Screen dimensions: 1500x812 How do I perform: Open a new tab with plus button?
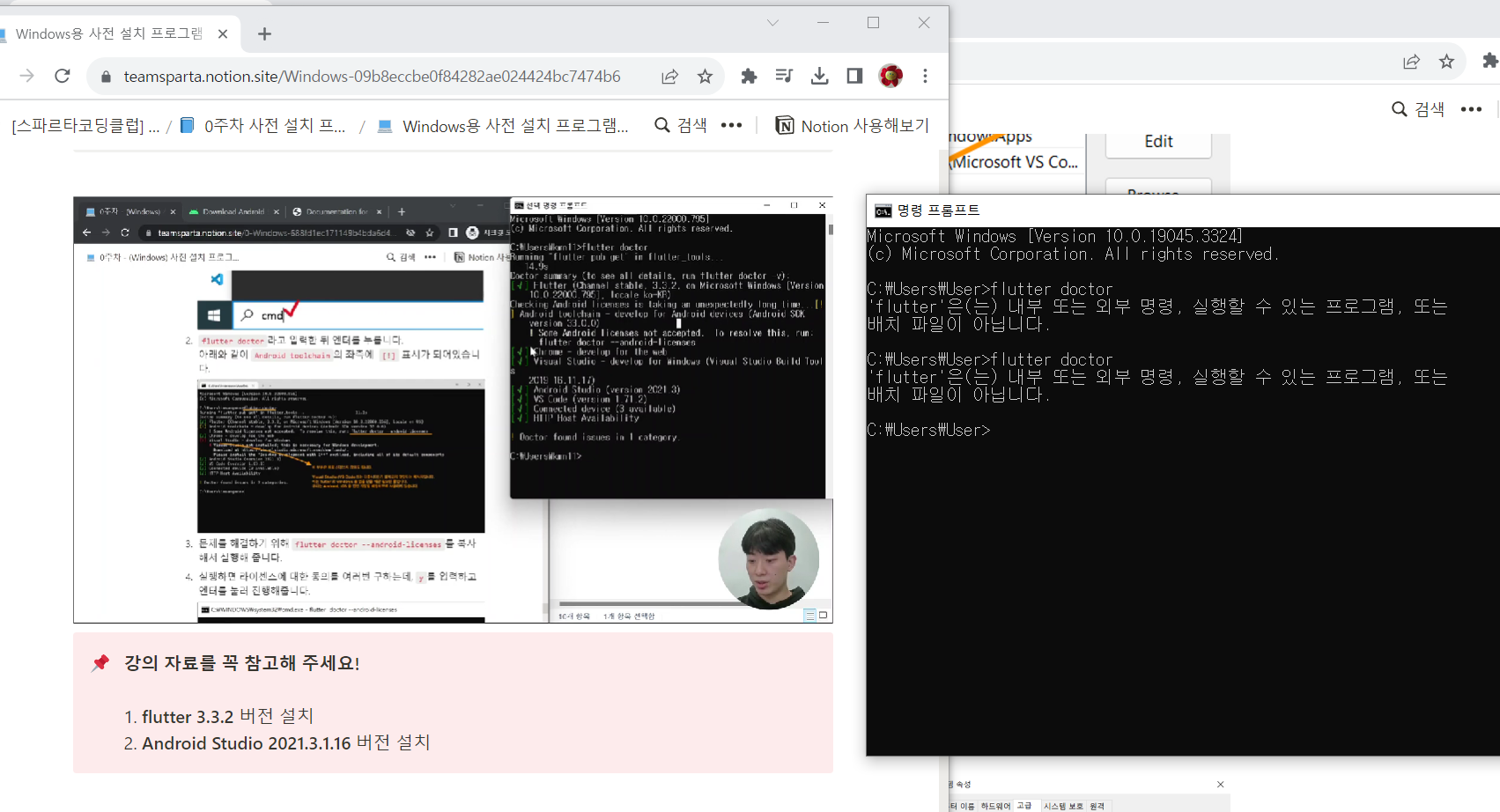[x=264, y=33]
